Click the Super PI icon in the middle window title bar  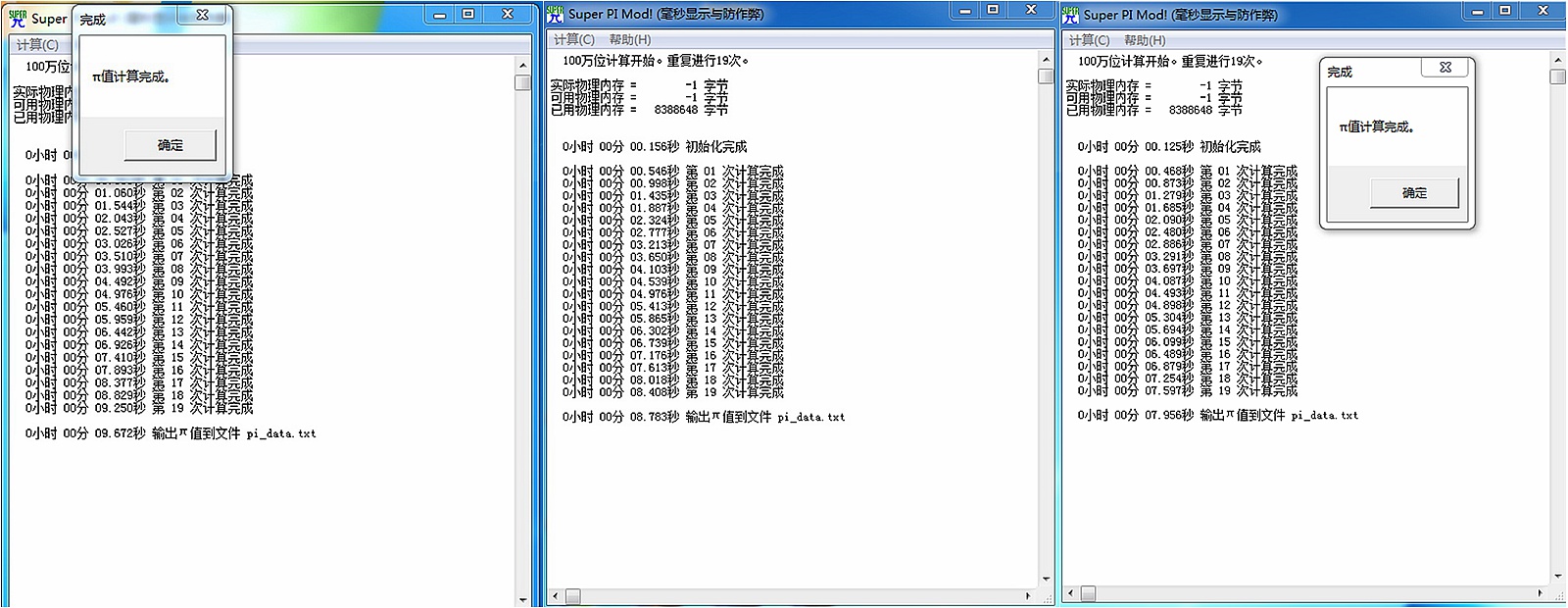555,14
